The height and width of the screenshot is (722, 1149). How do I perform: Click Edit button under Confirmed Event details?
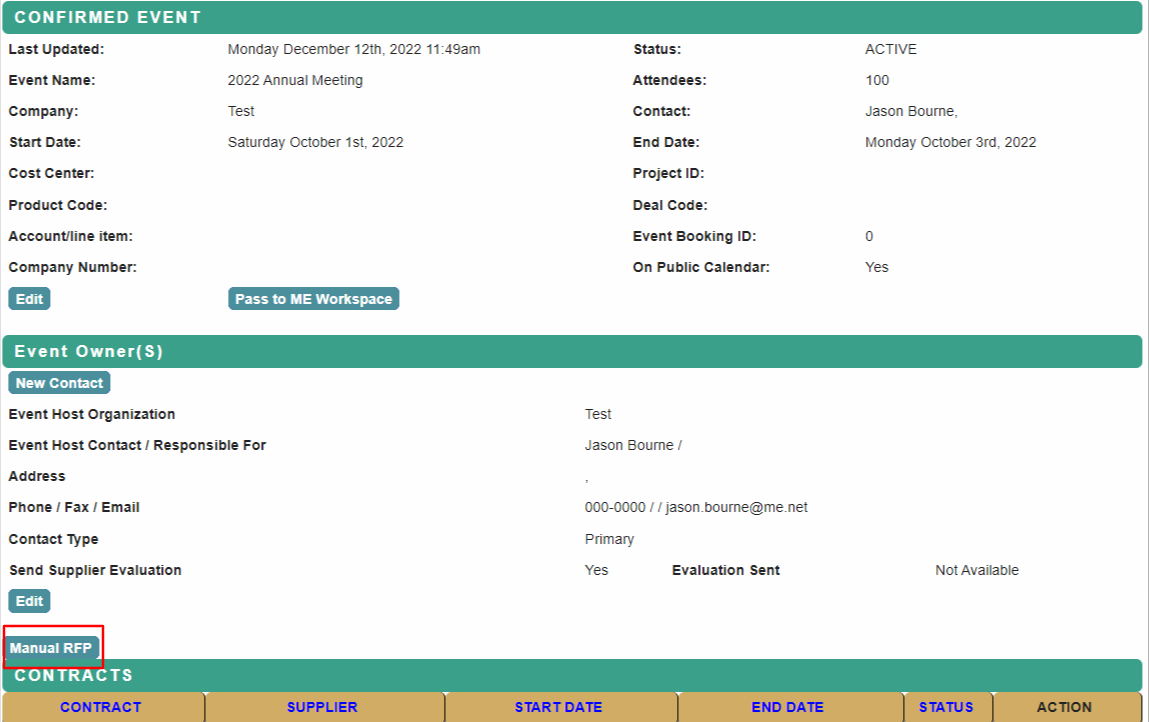click(x=29, y=299)
